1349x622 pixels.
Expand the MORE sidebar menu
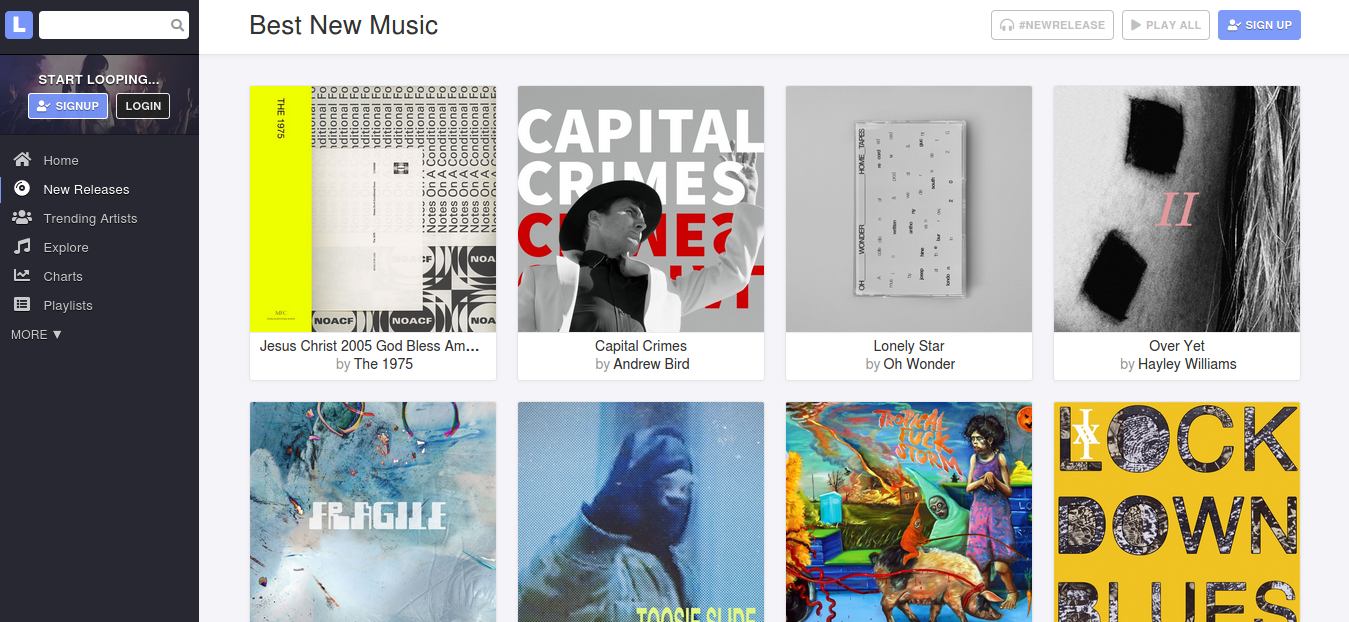pos(37,334)
